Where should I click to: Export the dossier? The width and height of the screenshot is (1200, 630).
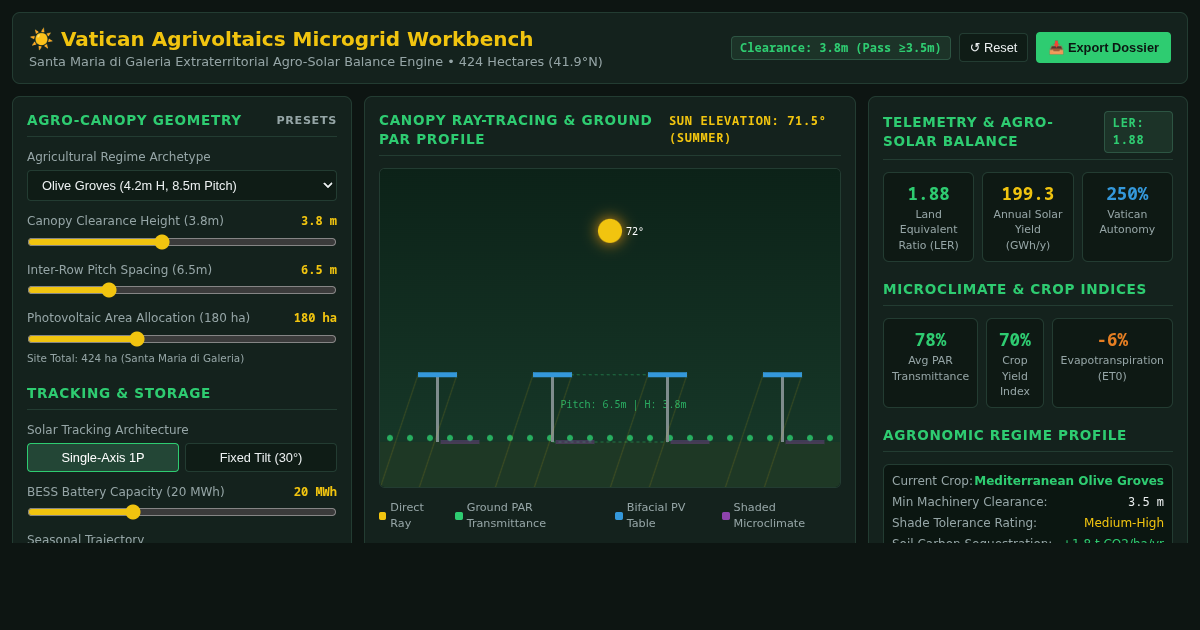pos(1103,47)
